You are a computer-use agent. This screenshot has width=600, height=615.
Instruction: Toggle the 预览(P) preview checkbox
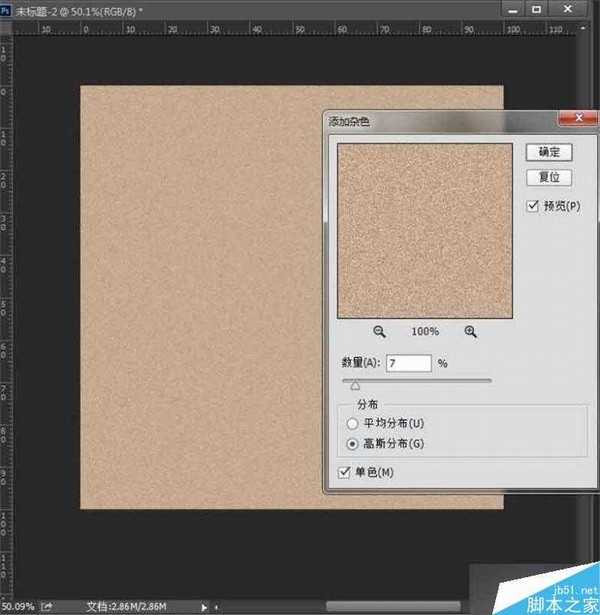pyautogui.click(x=532, y=205)
